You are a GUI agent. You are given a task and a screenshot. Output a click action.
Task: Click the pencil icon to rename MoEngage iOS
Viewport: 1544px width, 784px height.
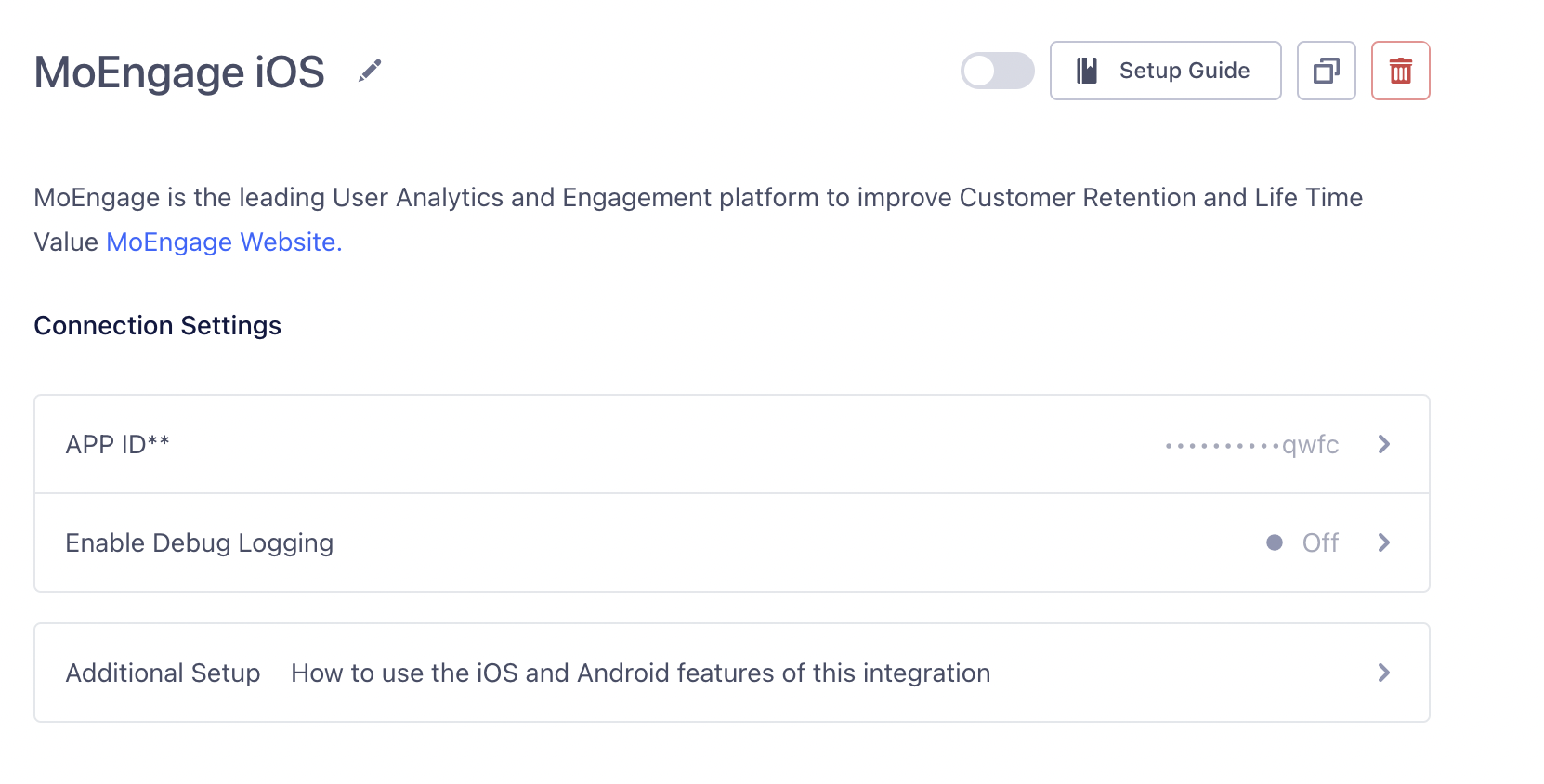click(370, 71)
